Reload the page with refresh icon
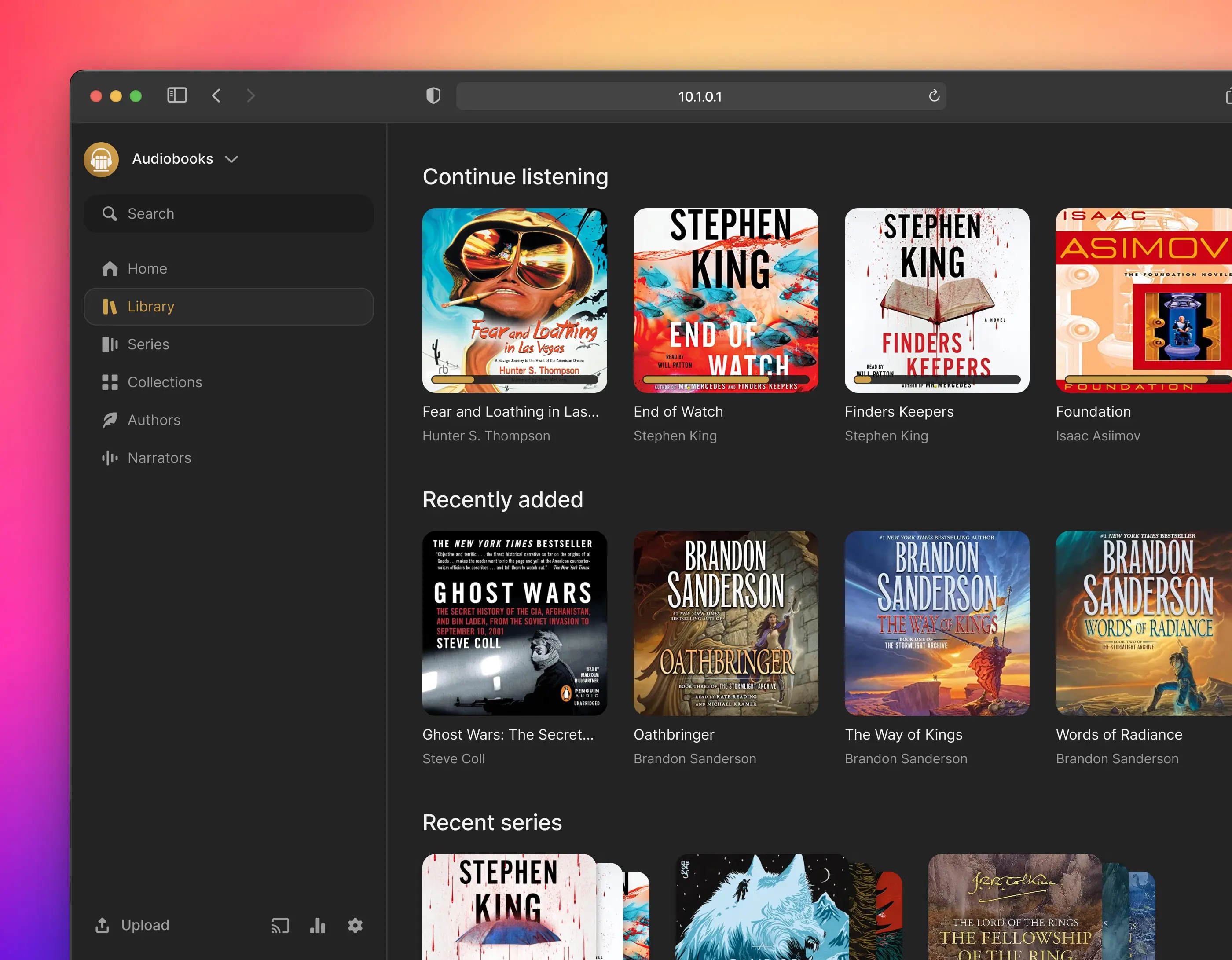 pos(934,96)
